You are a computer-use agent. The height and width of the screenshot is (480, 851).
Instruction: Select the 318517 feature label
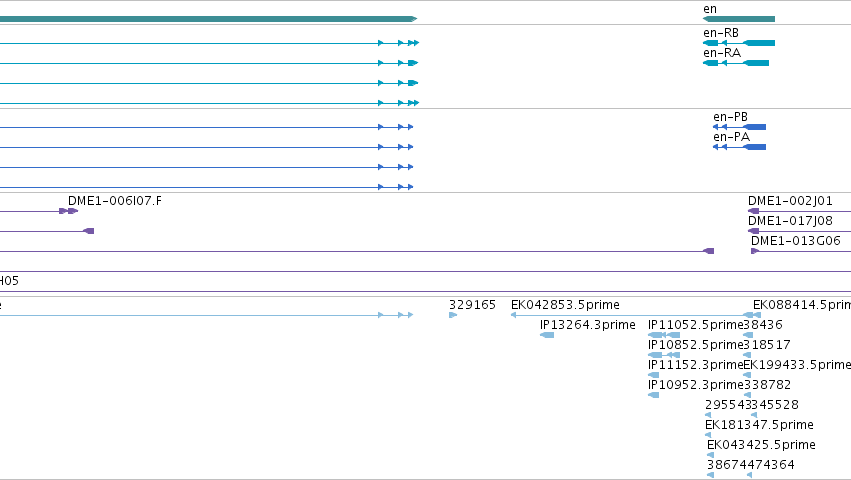pos(767,345)
